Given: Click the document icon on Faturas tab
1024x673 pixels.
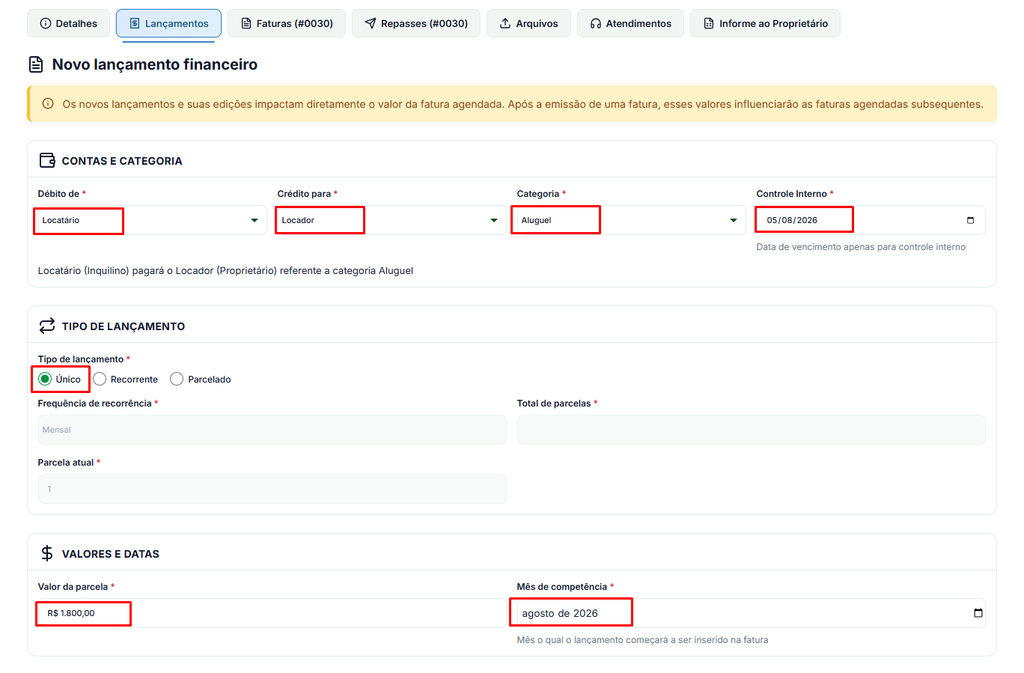Looking at the screenshot, I should point(246,23).
